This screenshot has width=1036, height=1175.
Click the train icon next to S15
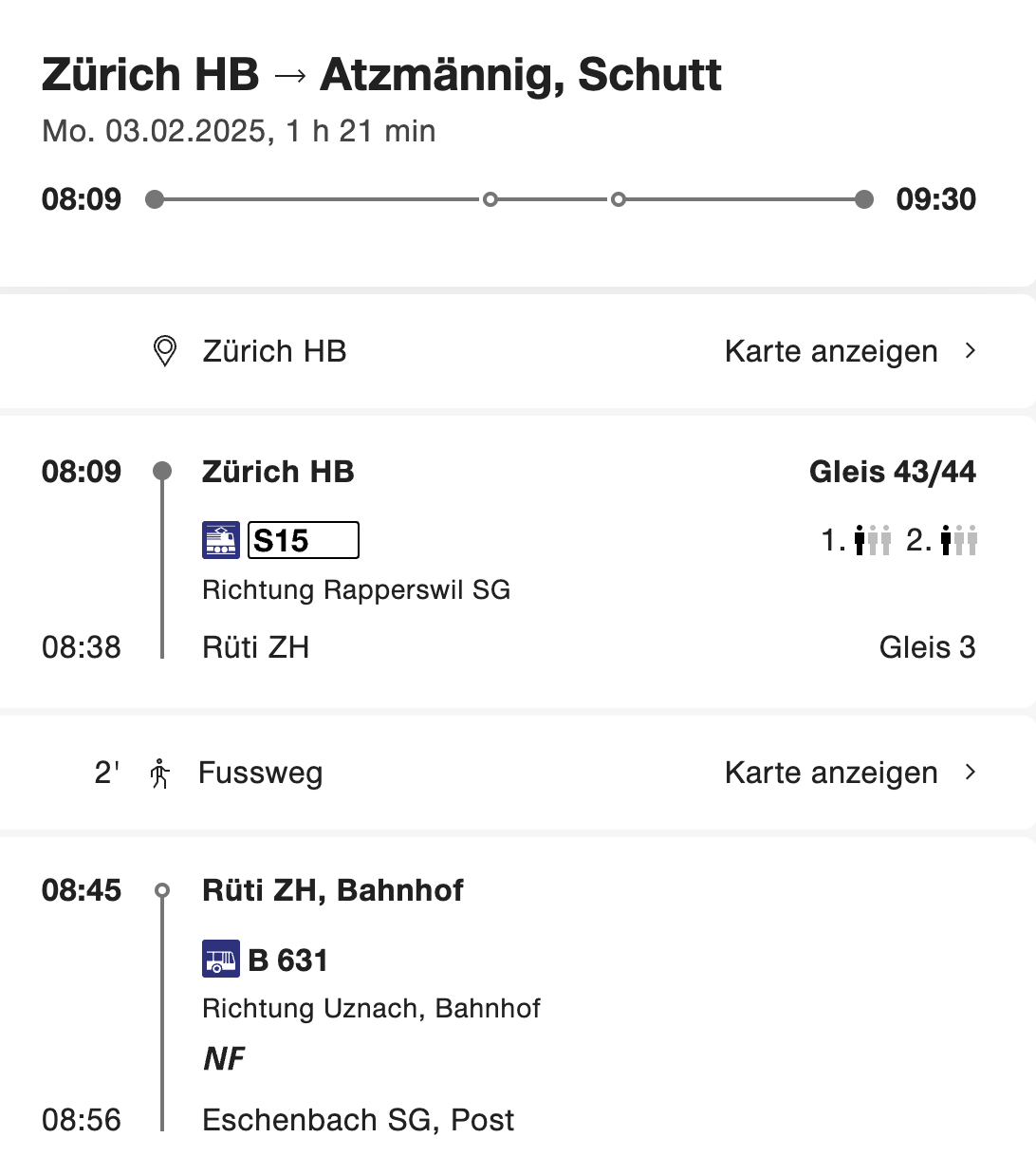[x=221, y=540]
